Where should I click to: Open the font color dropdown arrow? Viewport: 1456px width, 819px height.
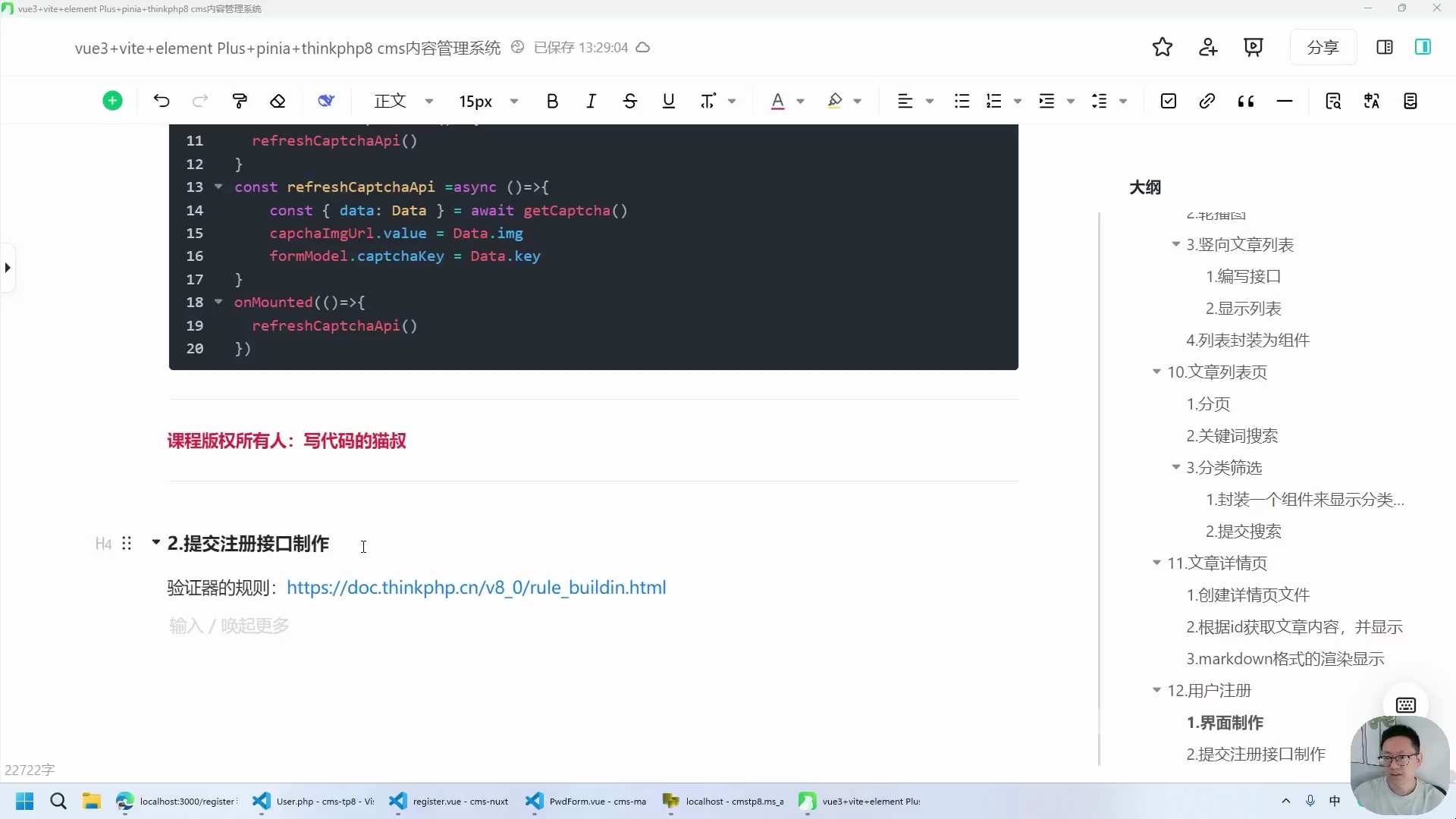pyautogui.click(x=800, y=102)
